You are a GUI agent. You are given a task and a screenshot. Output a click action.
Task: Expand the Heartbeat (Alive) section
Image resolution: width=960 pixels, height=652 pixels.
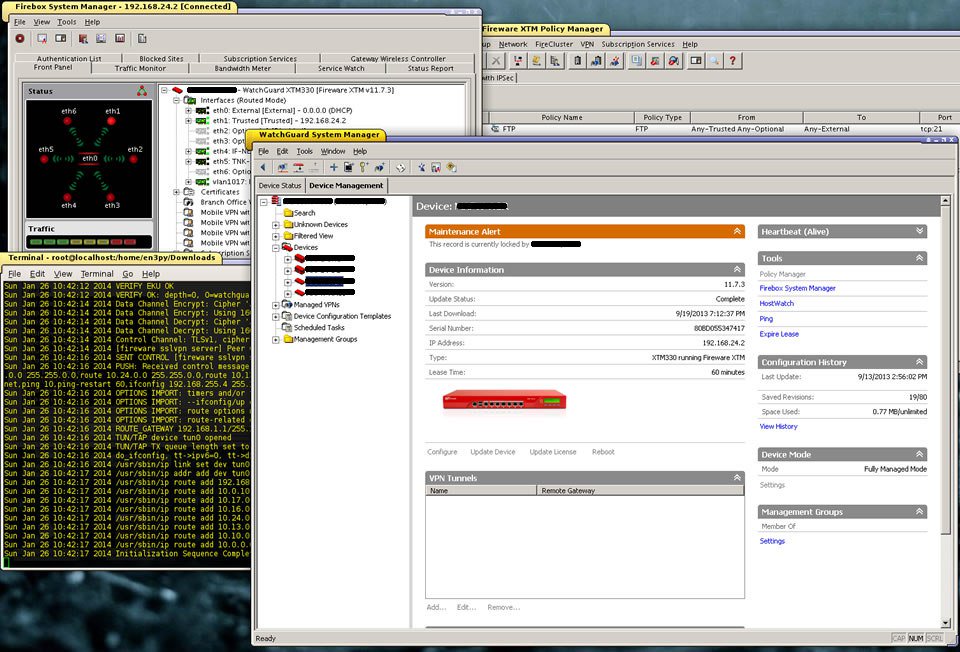pos(920,231)
